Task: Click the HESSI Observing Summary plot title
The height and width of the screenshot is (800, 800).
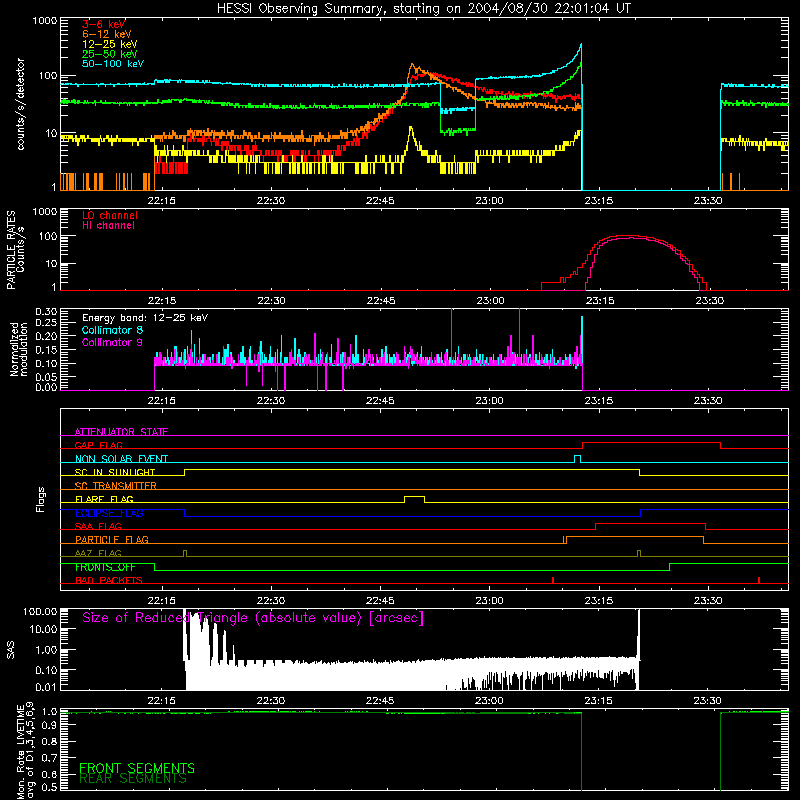Action: (424, 9)
